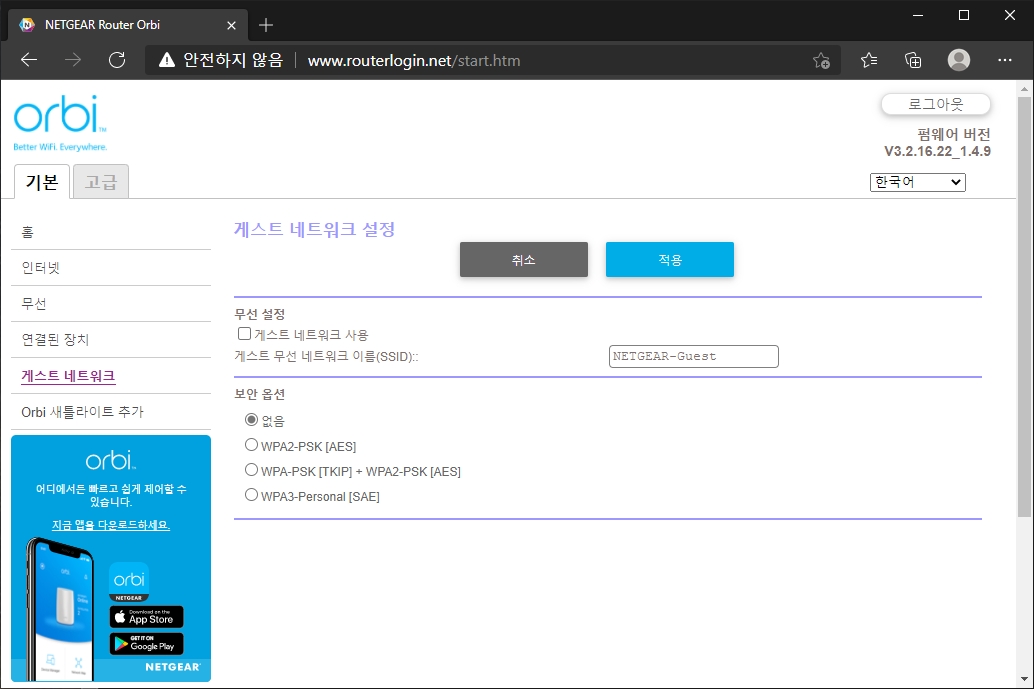Screen dimensions: 1034x689
Task: Open the browser settings ellipsis menu
Action: point(1005,60)
